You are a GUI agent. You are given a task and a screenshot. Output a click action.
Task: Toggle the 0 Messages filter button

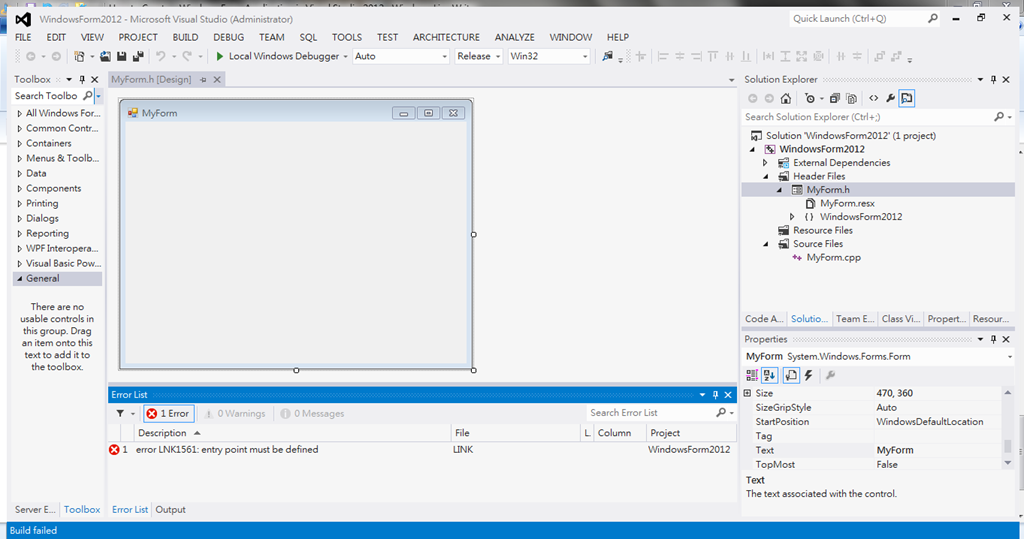tap(312, 414)
